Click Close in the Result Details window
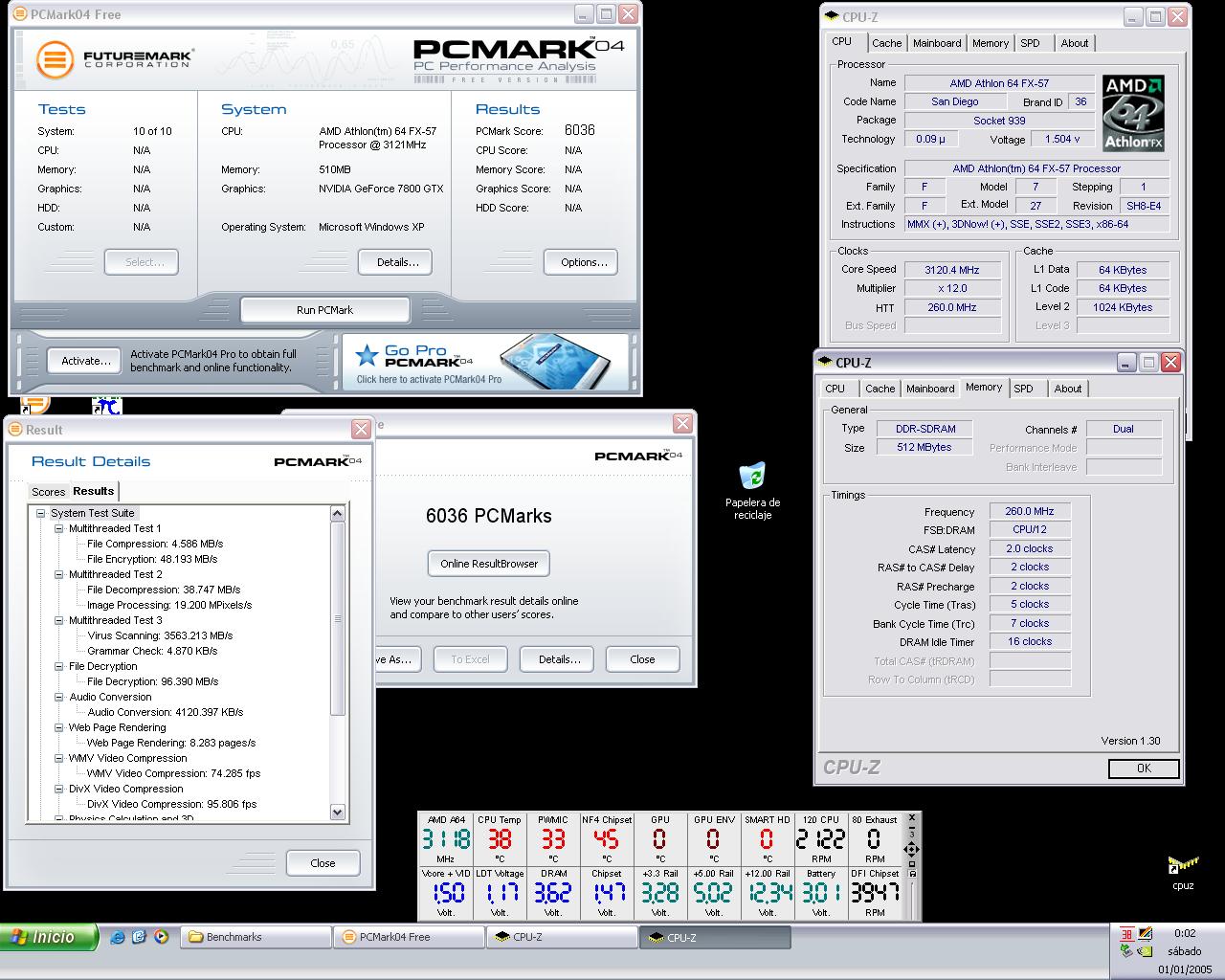Image resolution: width=1225 pixels, height=980 pixels. pyautogui.click(x=323, y=863)
